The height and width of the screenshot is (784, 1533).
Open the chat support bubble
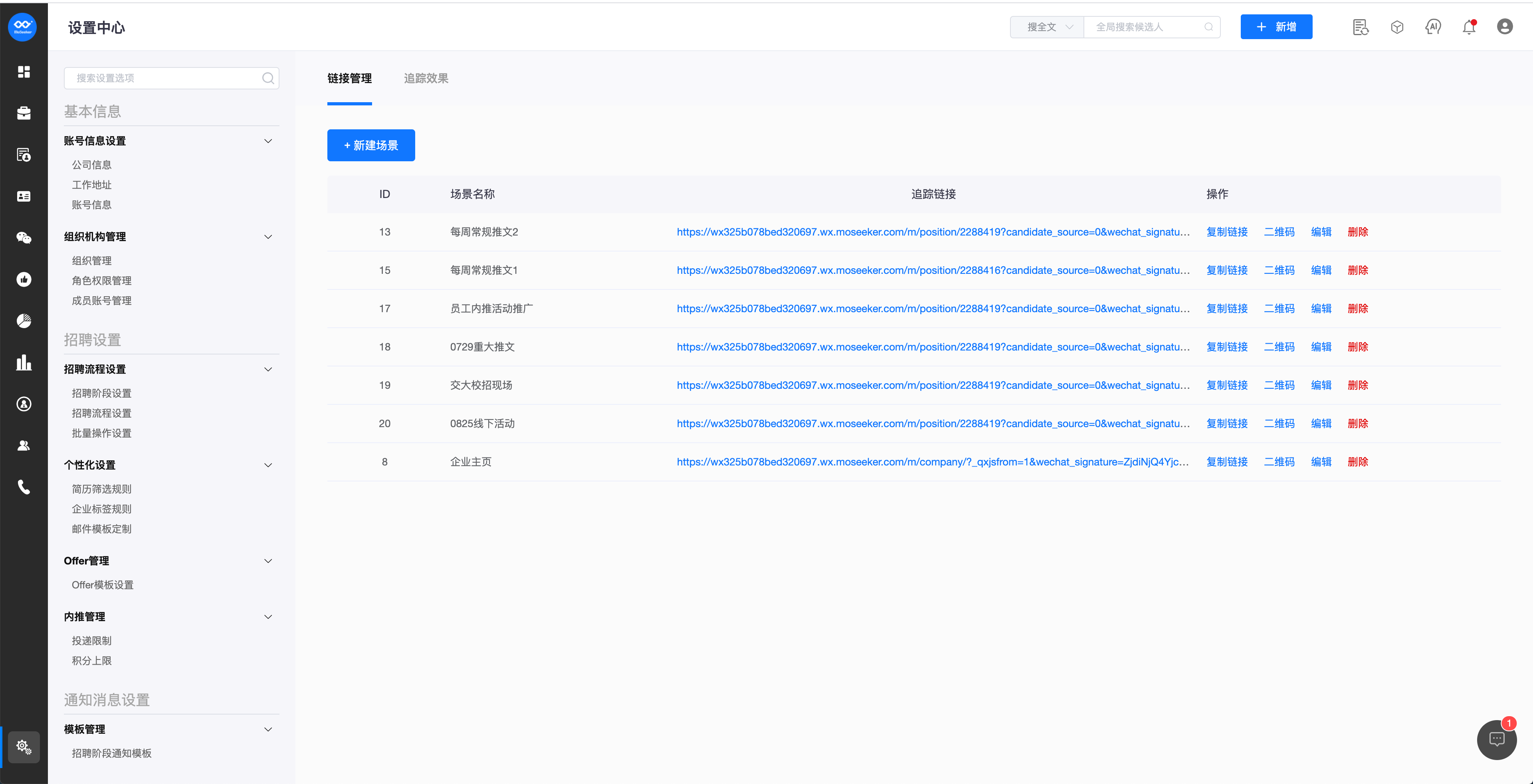[x=1496, y=739]
